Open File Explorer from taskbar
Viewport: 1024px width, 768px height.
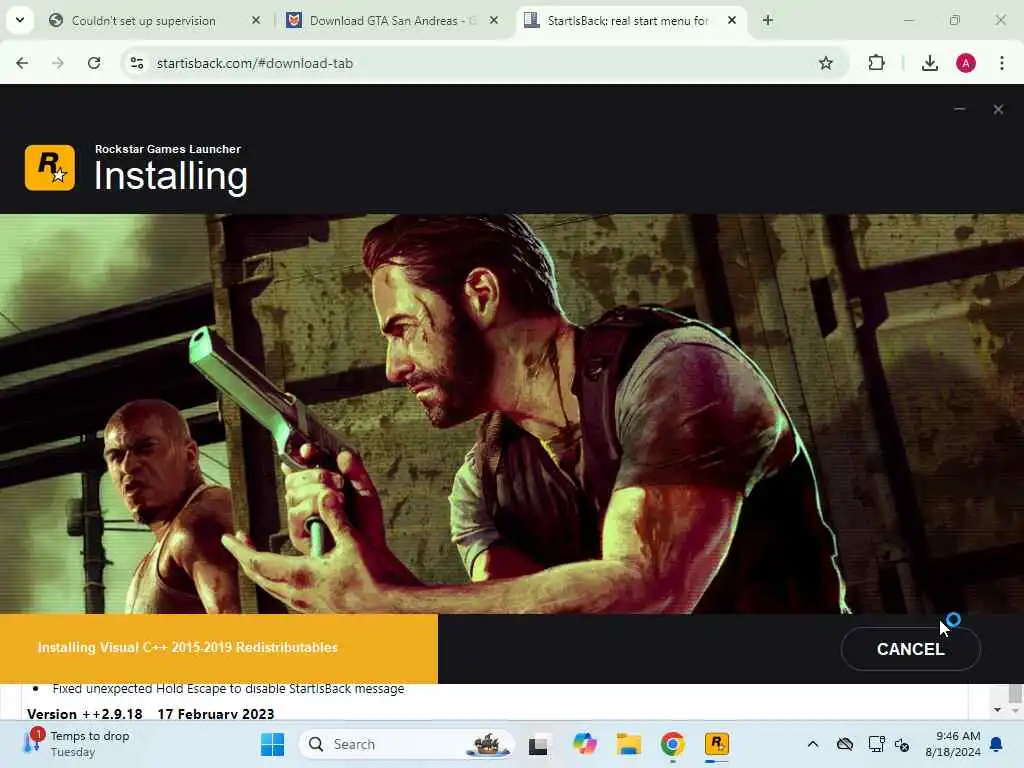coord(629,744)
